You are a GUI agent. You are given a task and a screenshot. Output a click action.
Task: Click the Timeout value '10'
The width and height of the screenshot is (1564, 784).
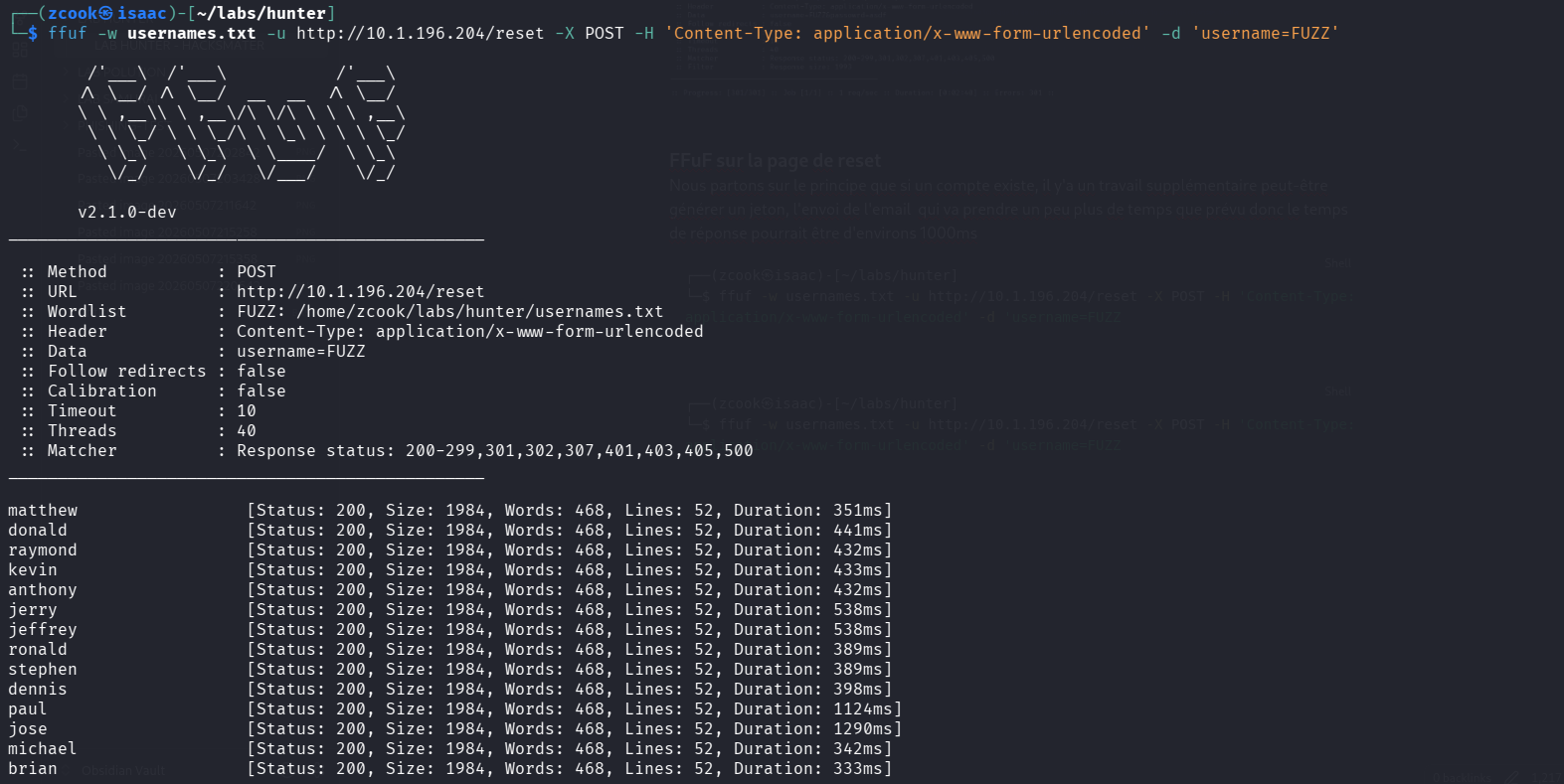pos(247,411)
